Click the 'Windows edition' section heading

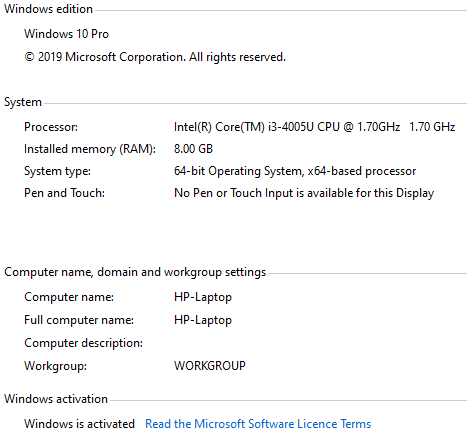[48, 9]
